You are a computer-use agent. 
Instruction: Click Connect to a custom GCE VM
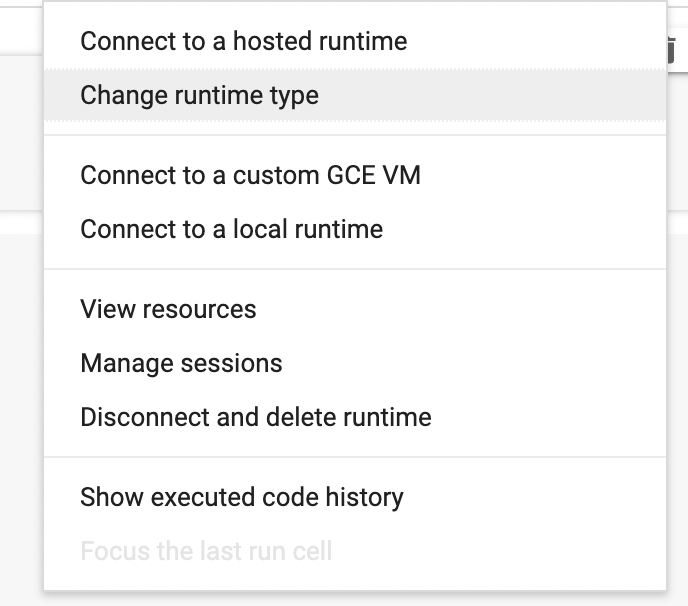click(x=250, y=176)
